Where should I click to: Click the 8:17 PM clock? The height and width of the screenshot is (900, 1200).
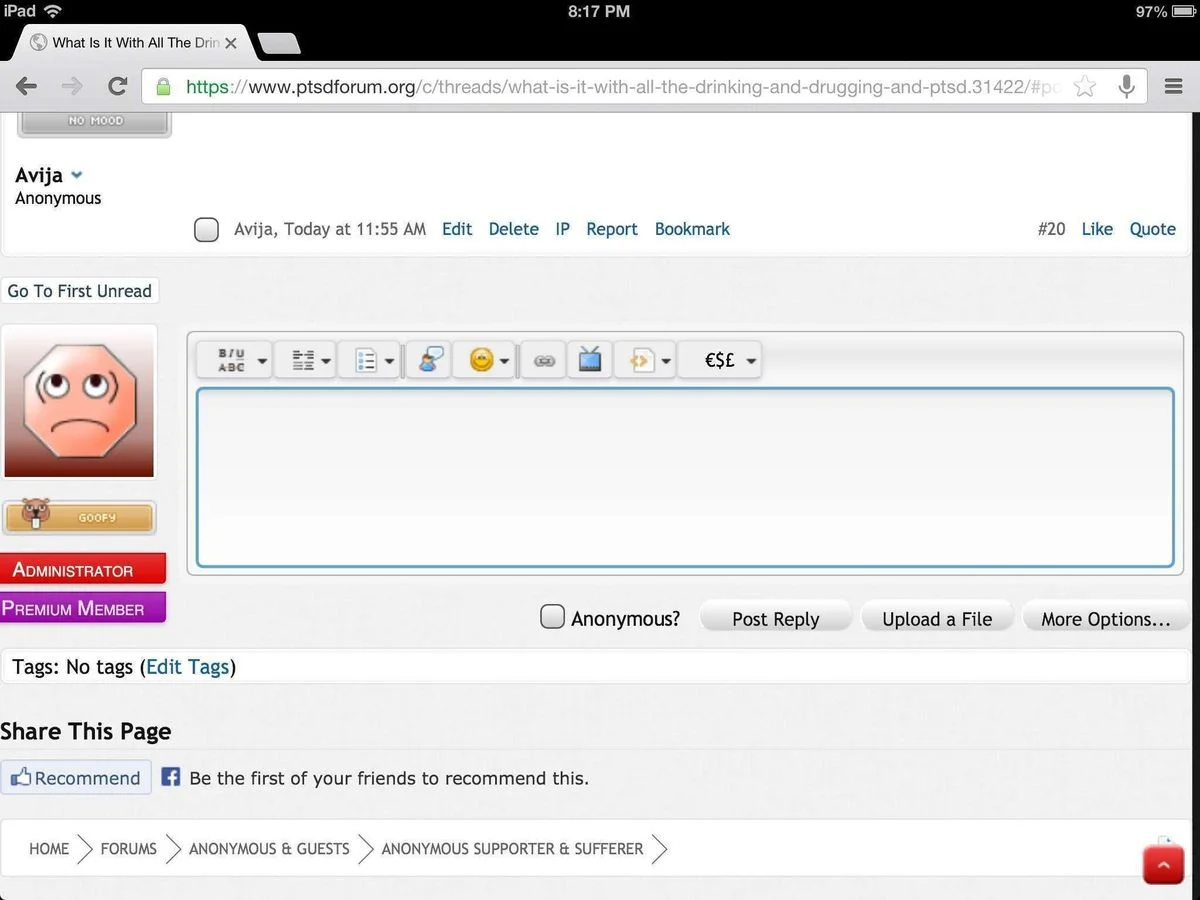coord(599,11)
